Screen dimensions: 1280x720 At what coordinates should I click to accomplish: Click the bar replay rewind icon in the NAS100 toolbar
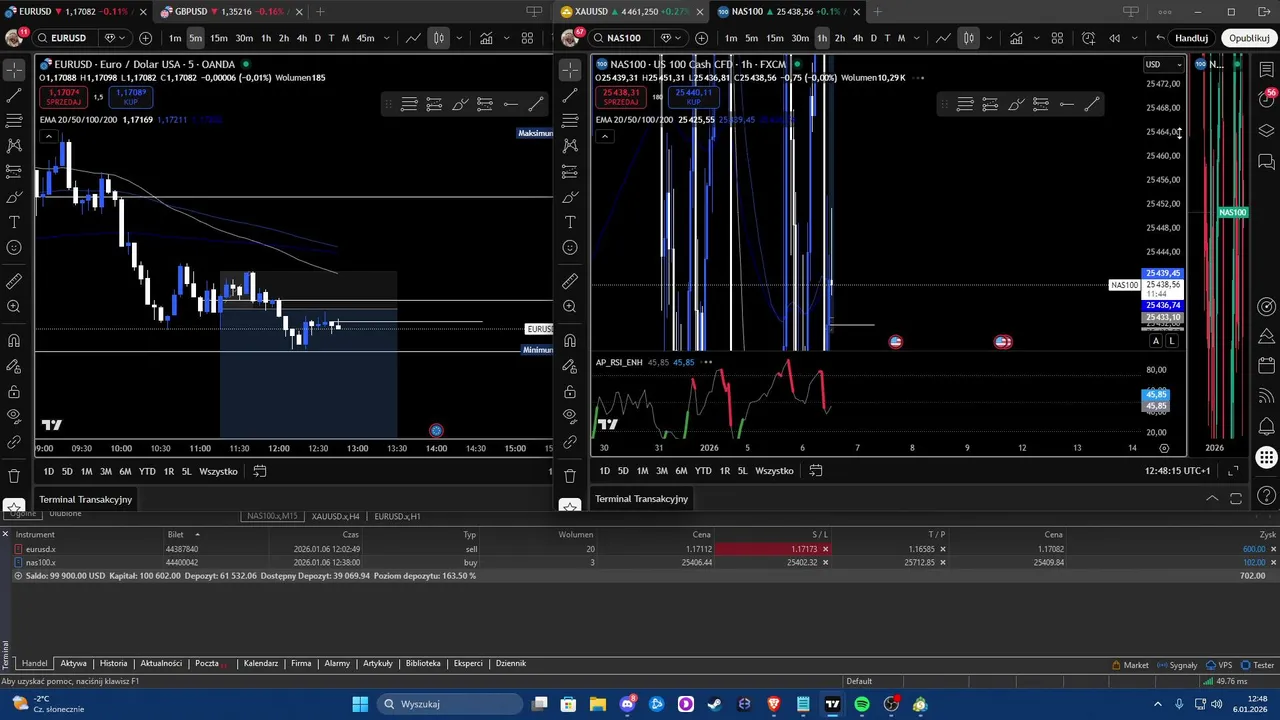point(1115,38)
